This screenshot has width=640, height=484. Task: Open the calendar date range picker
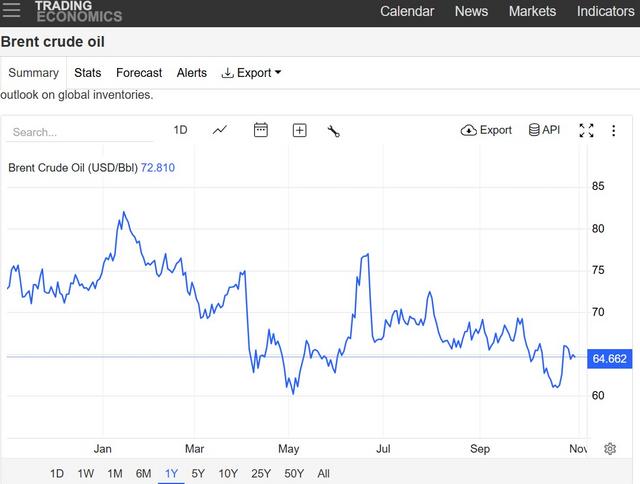pyautogui.click(x=260, y=130)
